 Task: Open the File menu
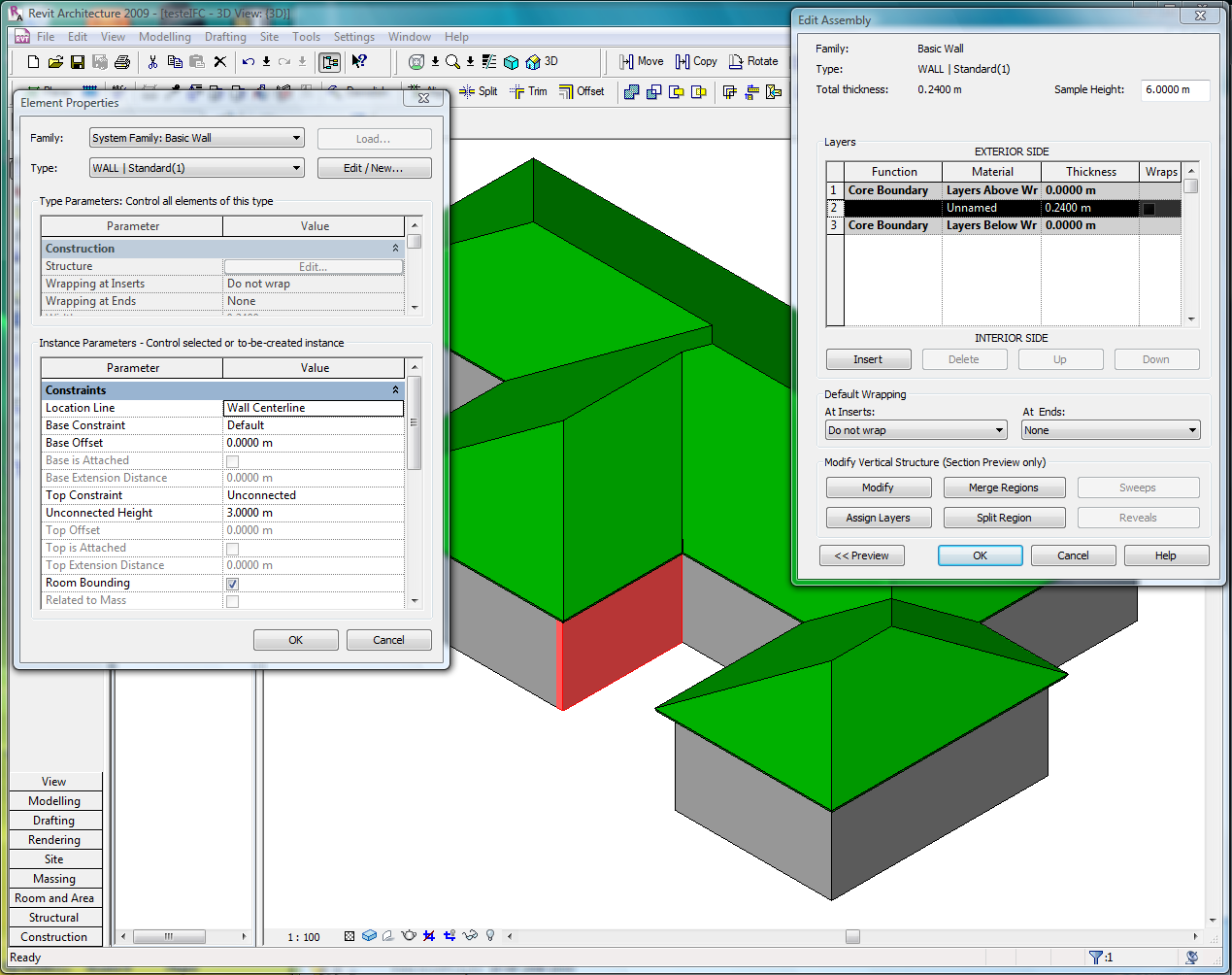46,37
